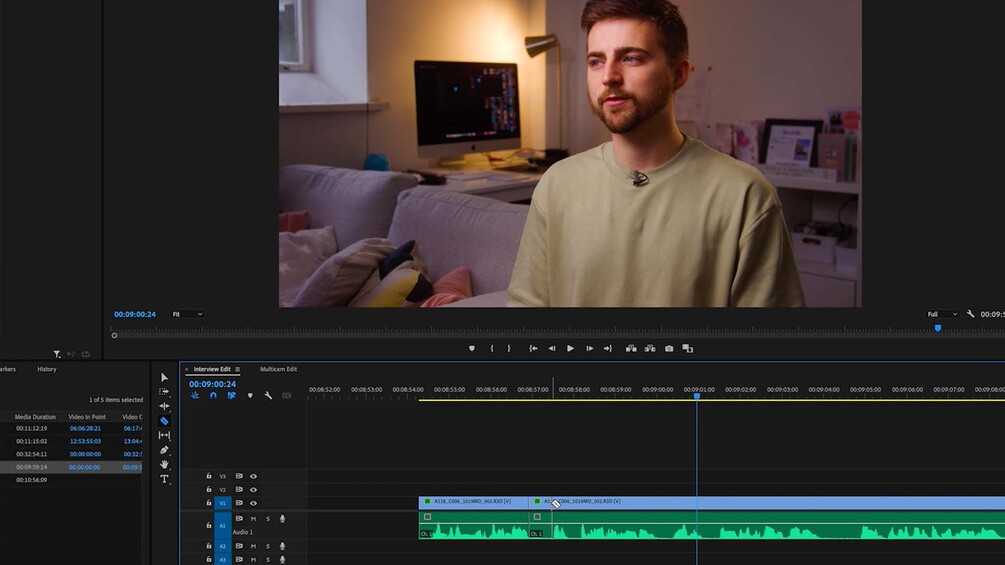Open Timeline Display Settings wrench

point(268,396)
